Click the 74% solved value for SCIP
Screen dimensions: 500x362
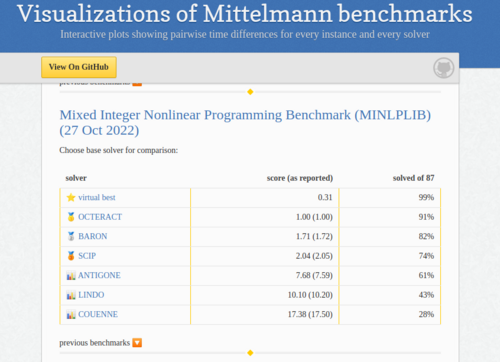click(x=426, y=256)
